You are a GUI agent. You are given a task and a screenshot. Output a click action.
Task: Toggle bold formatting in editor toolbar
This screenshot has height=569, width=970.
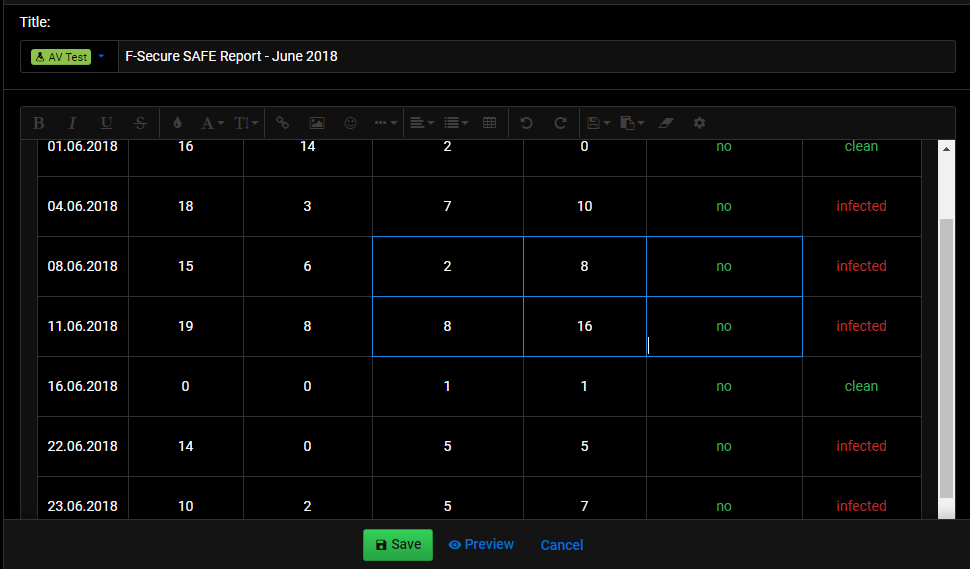(38, 123)
